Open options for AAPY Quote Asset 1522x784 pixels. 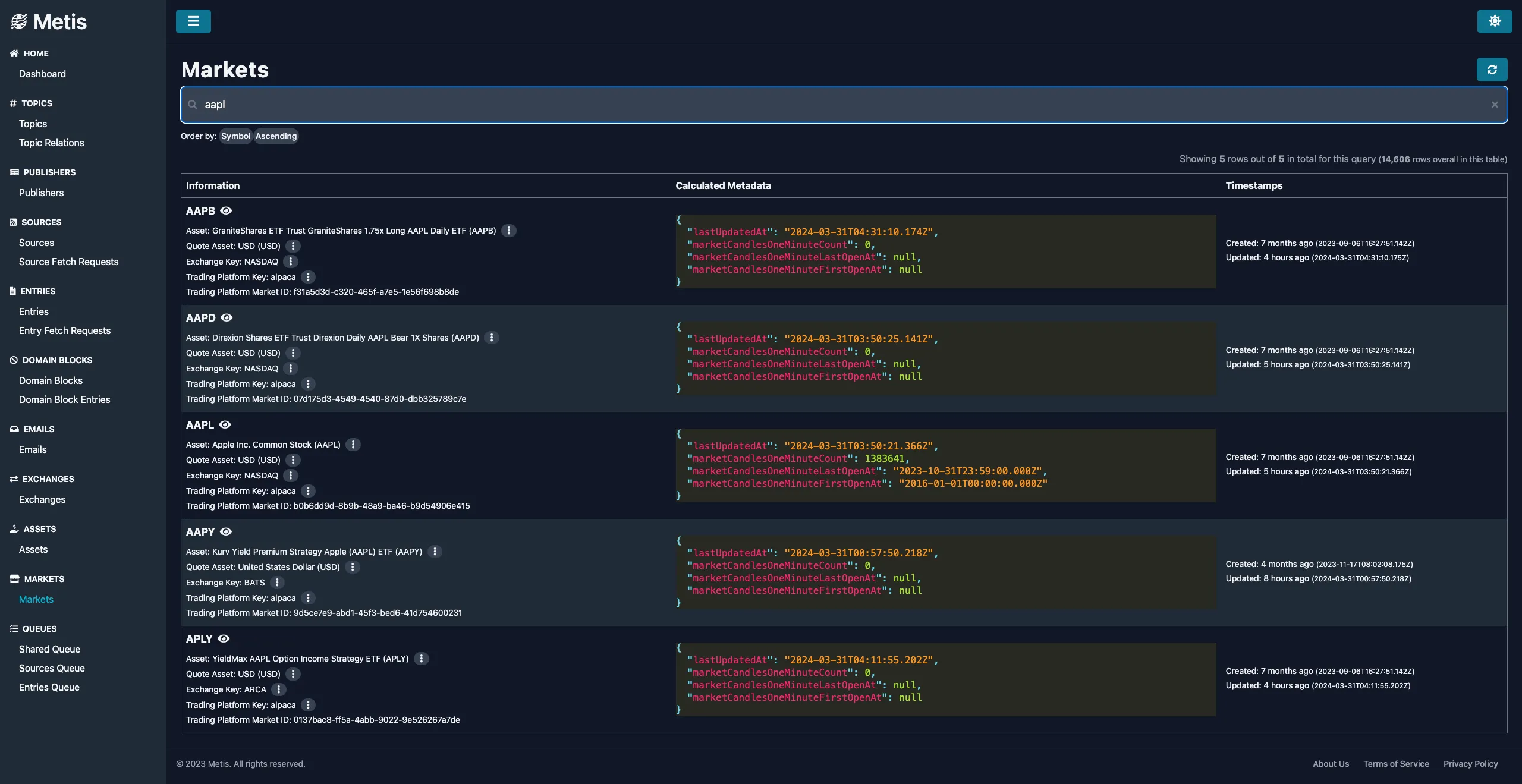point(353,567)
